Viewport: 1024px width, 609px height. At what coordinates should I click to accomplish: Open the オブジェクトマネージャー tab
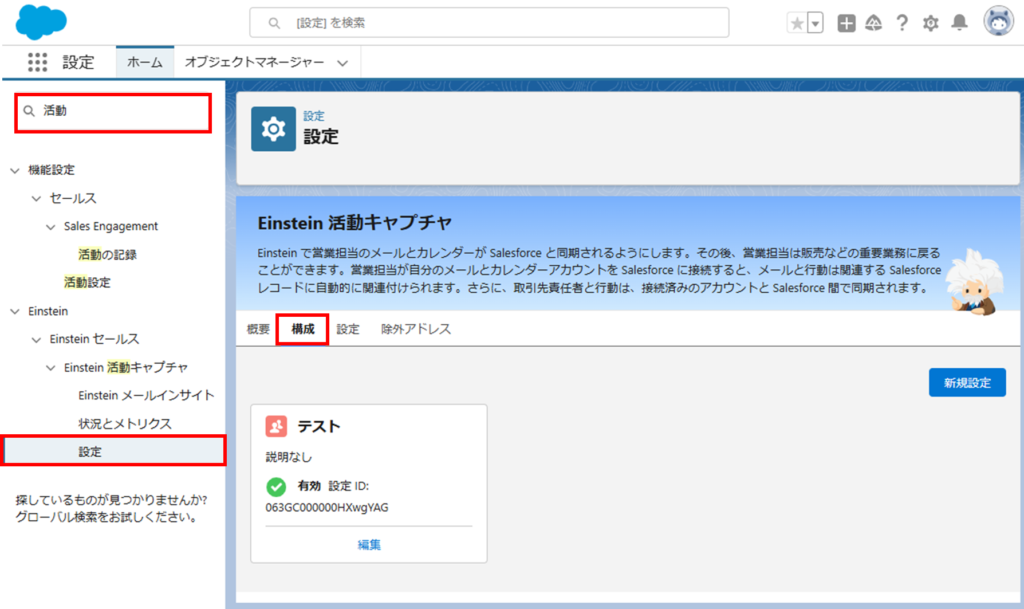click(x=254, y=62)
